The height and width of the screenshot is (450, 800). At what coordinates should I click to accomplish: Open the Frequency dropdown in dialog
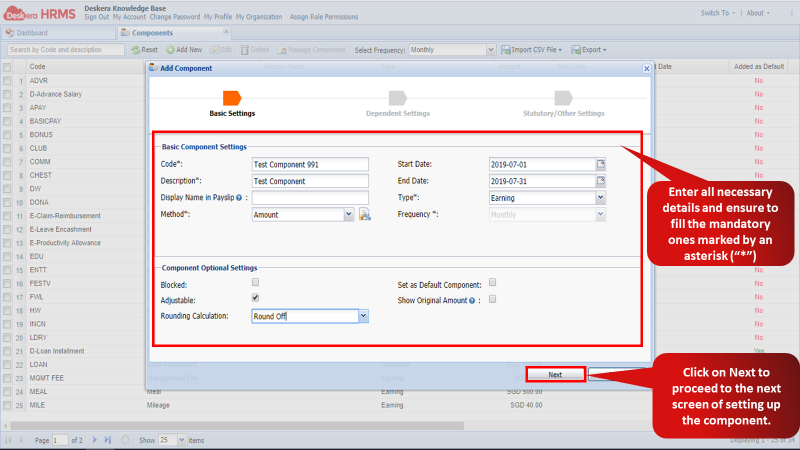pyautogui.click(x=601, y=215)
